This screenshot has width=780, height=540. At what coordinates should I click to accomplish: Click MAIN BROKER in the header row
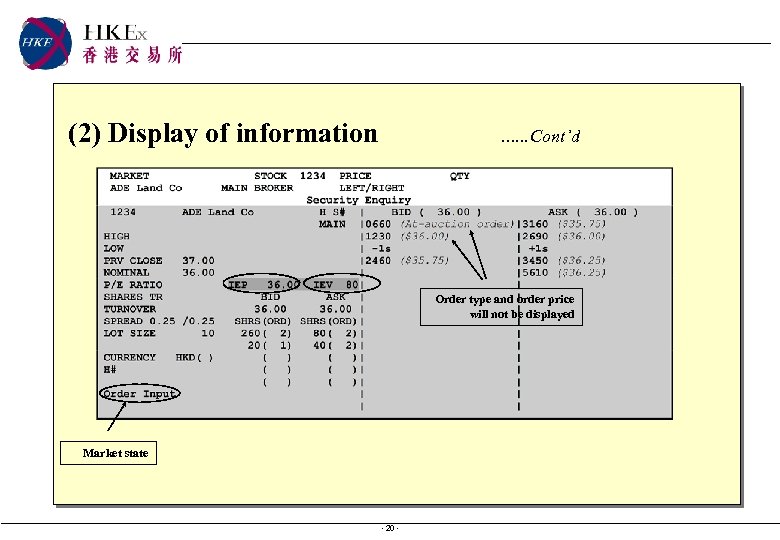257,188
